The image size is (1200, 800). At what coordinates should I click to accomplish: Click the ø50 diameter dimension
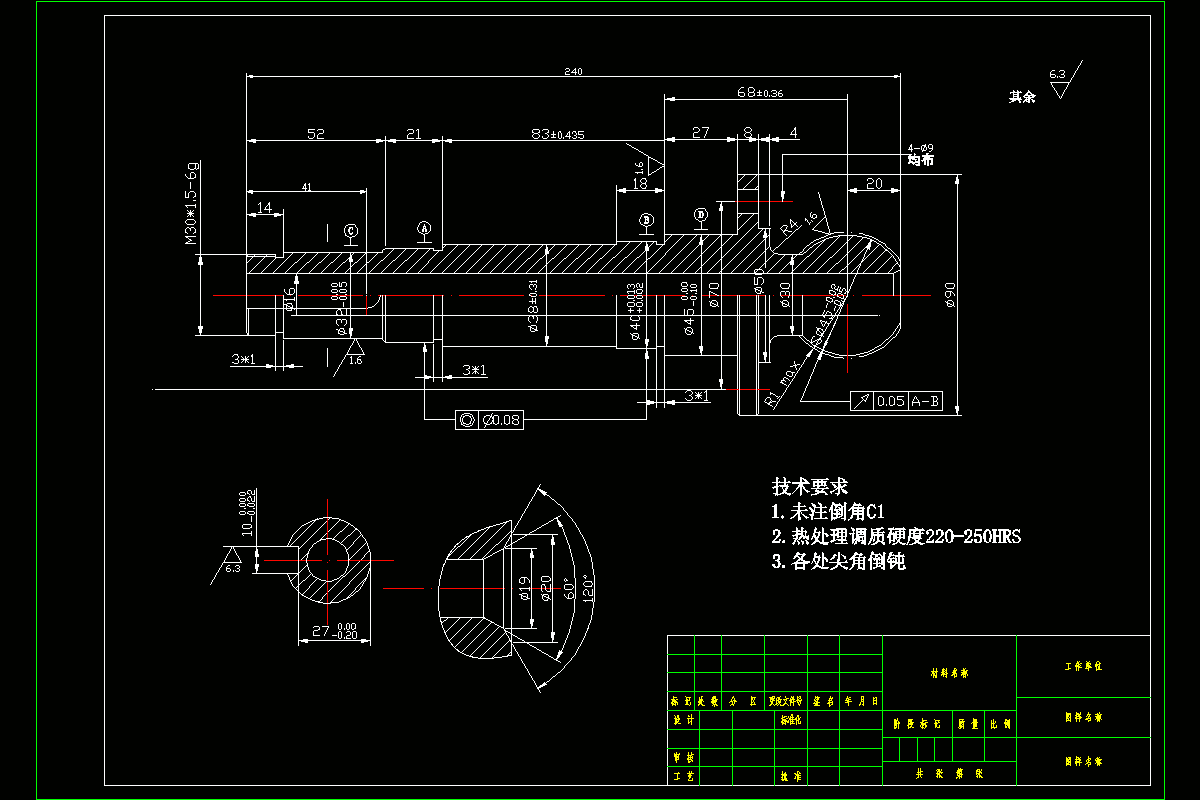[x=759, y=279]
